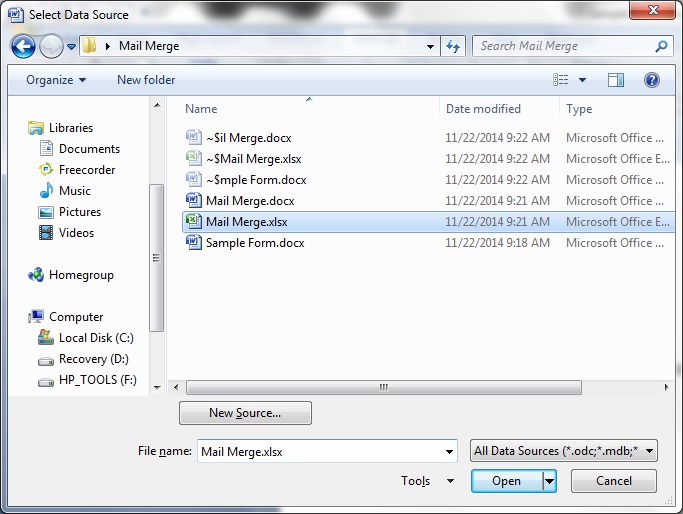Click the refresh icon beside address bar
Screen dimensions: 683x514
coord(454,46)
